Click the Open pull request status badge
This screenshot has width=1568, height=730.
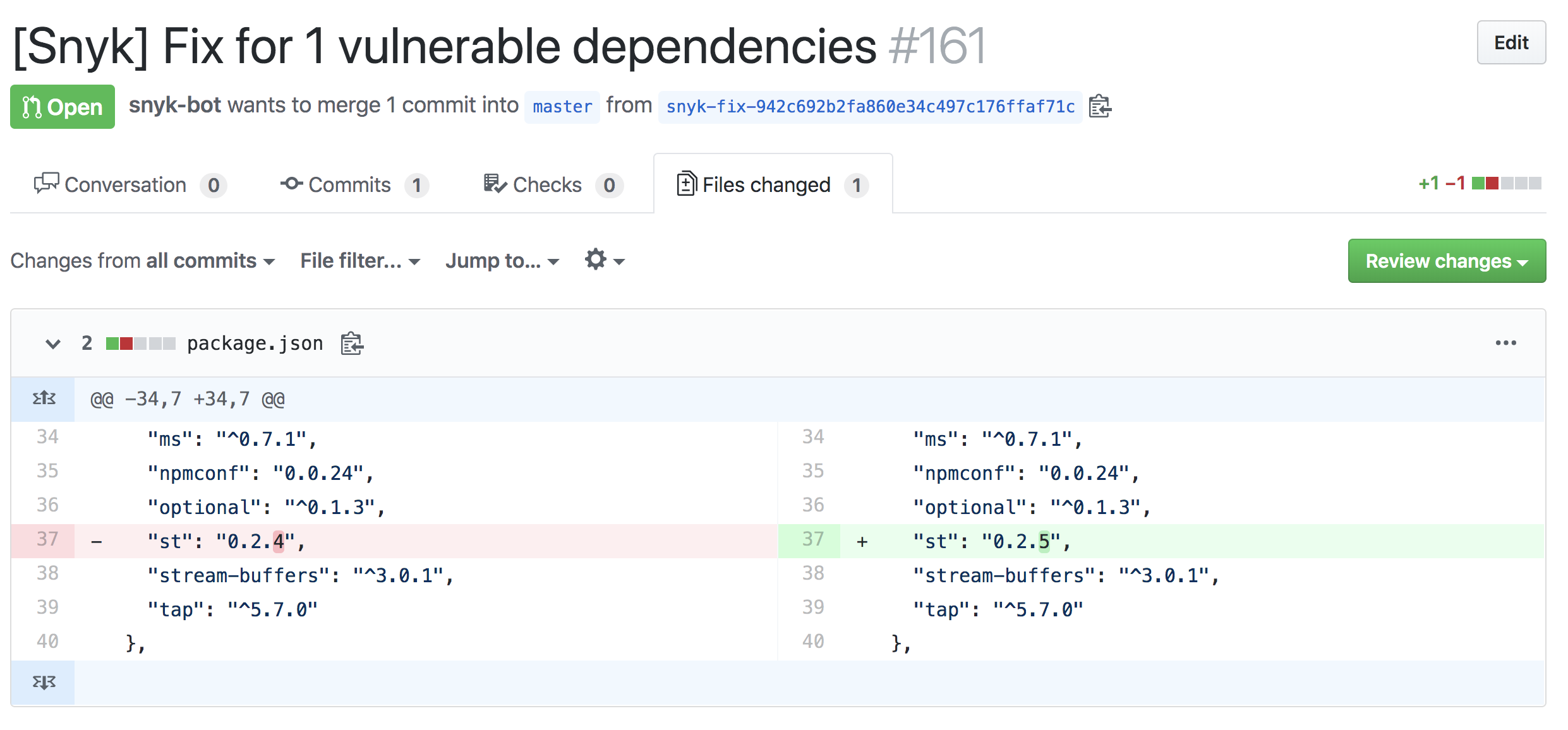tap(62, 107)
